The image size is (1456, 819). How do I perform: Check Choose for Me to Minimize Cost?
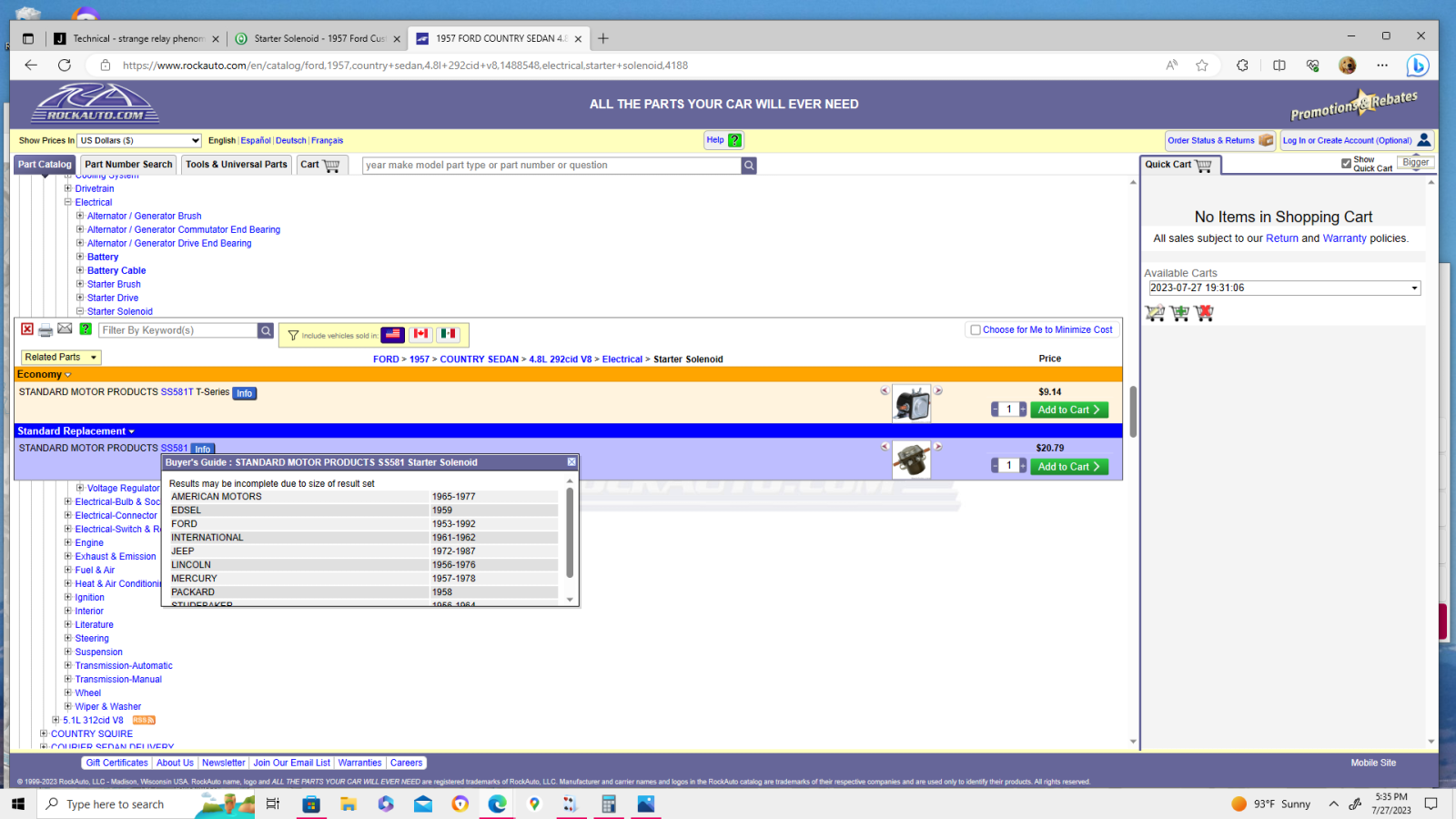click(976, 330)
